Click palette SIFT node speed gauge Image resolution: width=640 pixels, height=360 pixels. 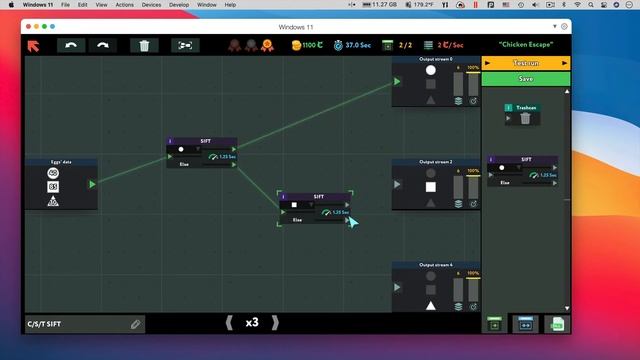533,175
